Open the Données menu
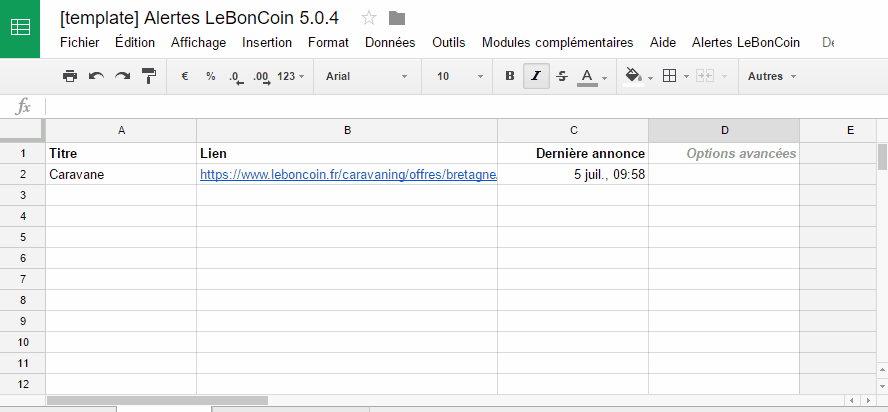888x412 pixels. 390,43
